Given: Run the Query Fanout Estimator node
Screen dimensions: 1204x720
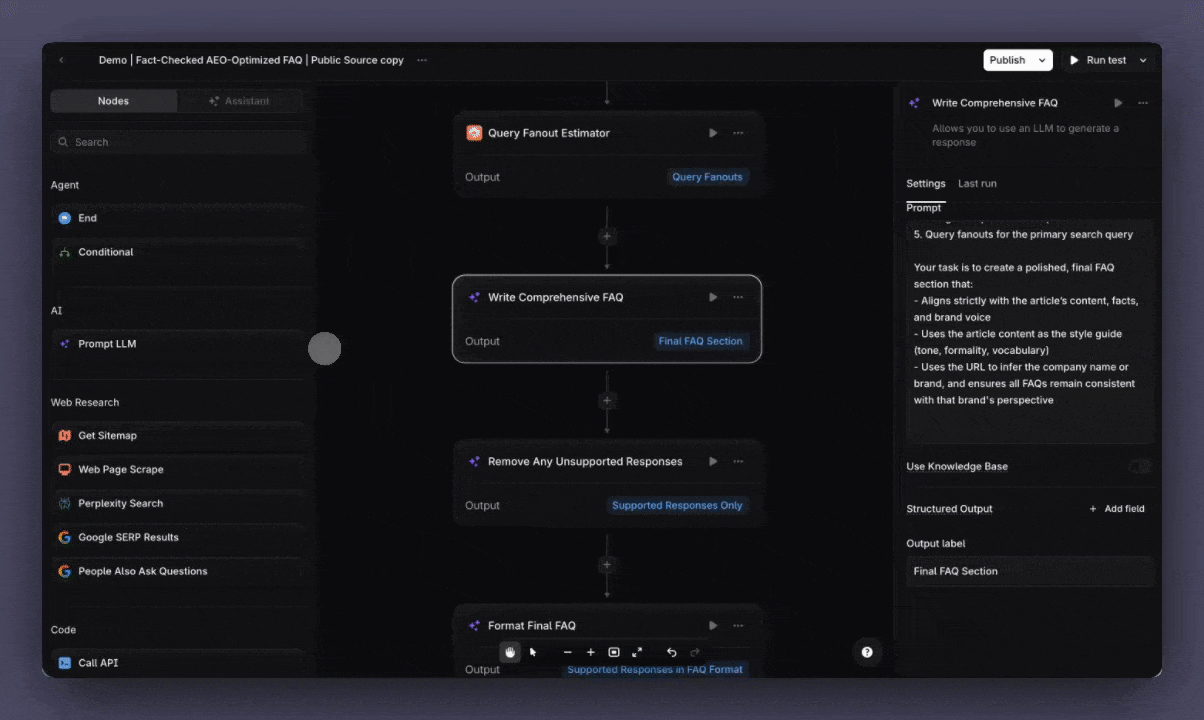Looking at the screenshot, I should (x=713, y=133).
